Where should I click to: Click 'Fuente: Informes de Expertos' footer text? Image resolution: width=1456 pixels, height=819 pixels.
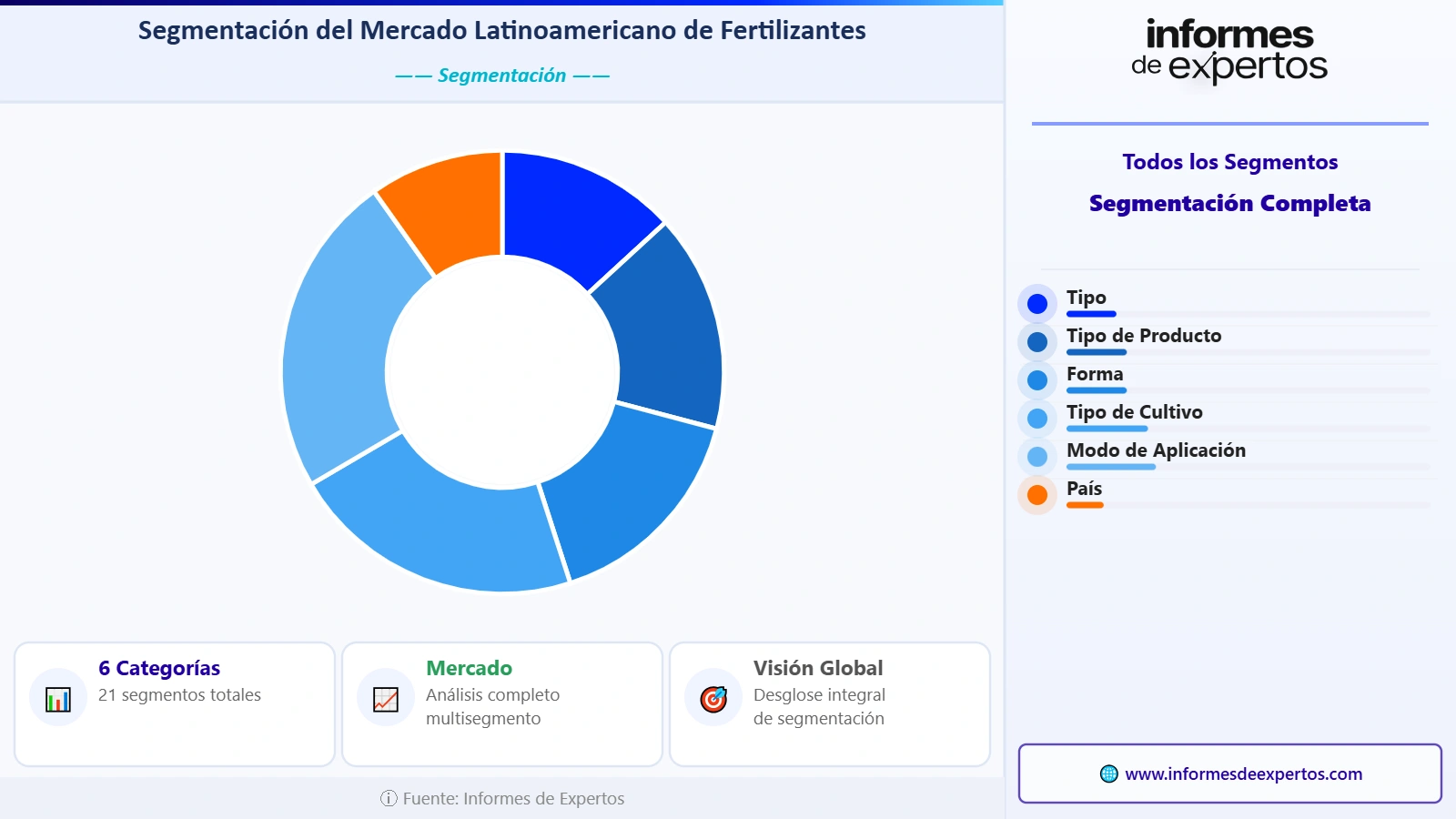point(513,799)
